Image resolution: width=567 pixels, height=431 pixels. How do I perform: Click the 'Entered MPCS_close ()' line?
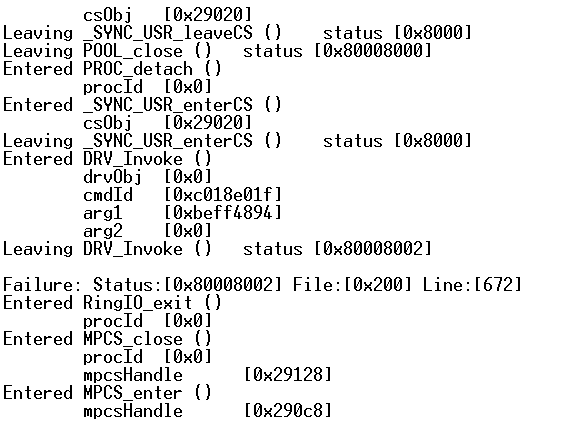[x=107, y=339]
